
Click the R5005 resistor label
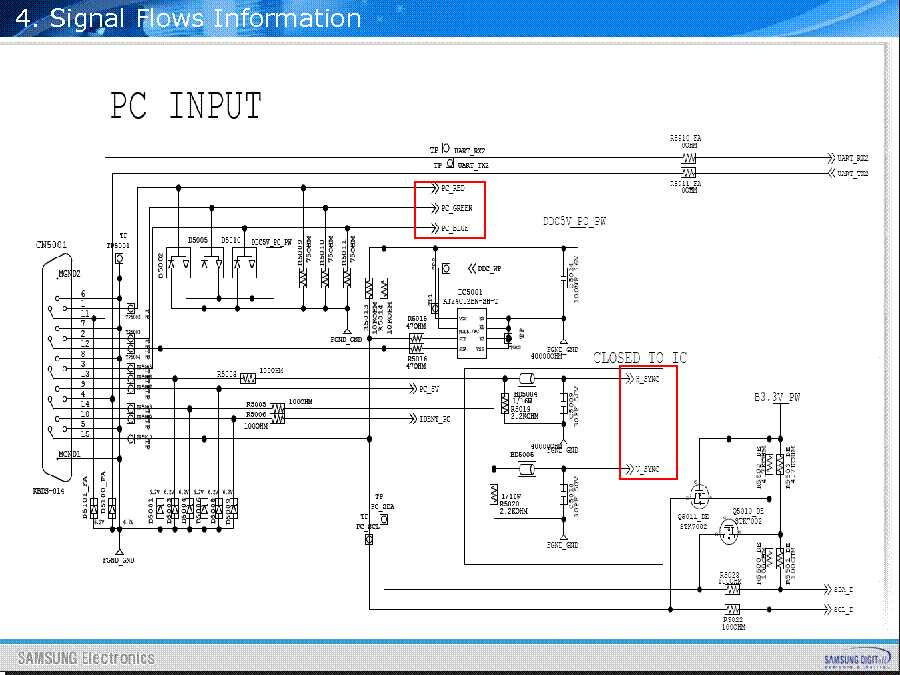click(x=256, y=405)
